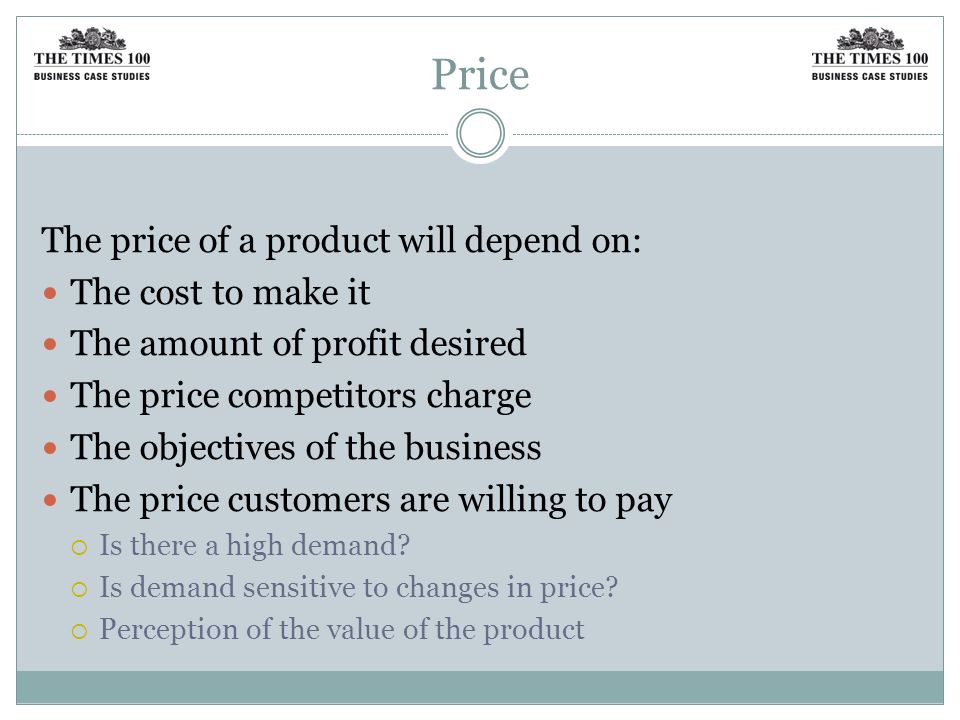Click the text 'The amount of profit desired'
Image resolution: width=960 pixels, height=720 pixels.
pos(298,344)
